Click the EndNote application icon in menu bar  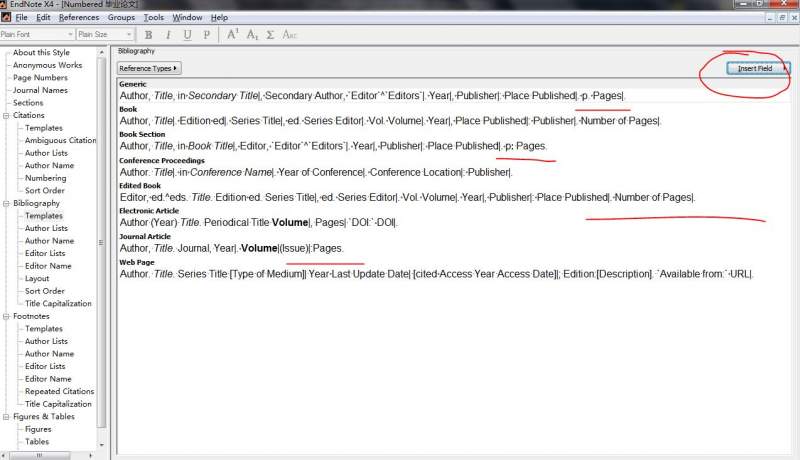tap(6, 17)
